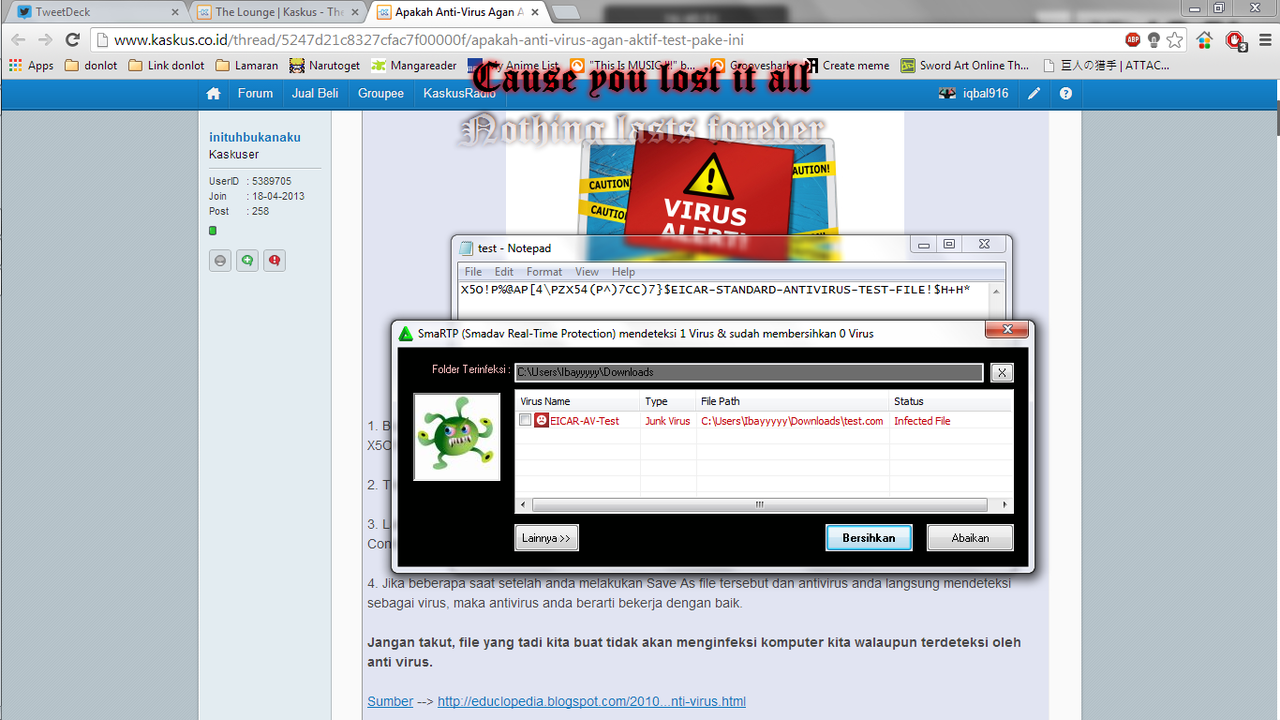
Task: Open the iqbal916 account menu
Action: coord(974,93)
